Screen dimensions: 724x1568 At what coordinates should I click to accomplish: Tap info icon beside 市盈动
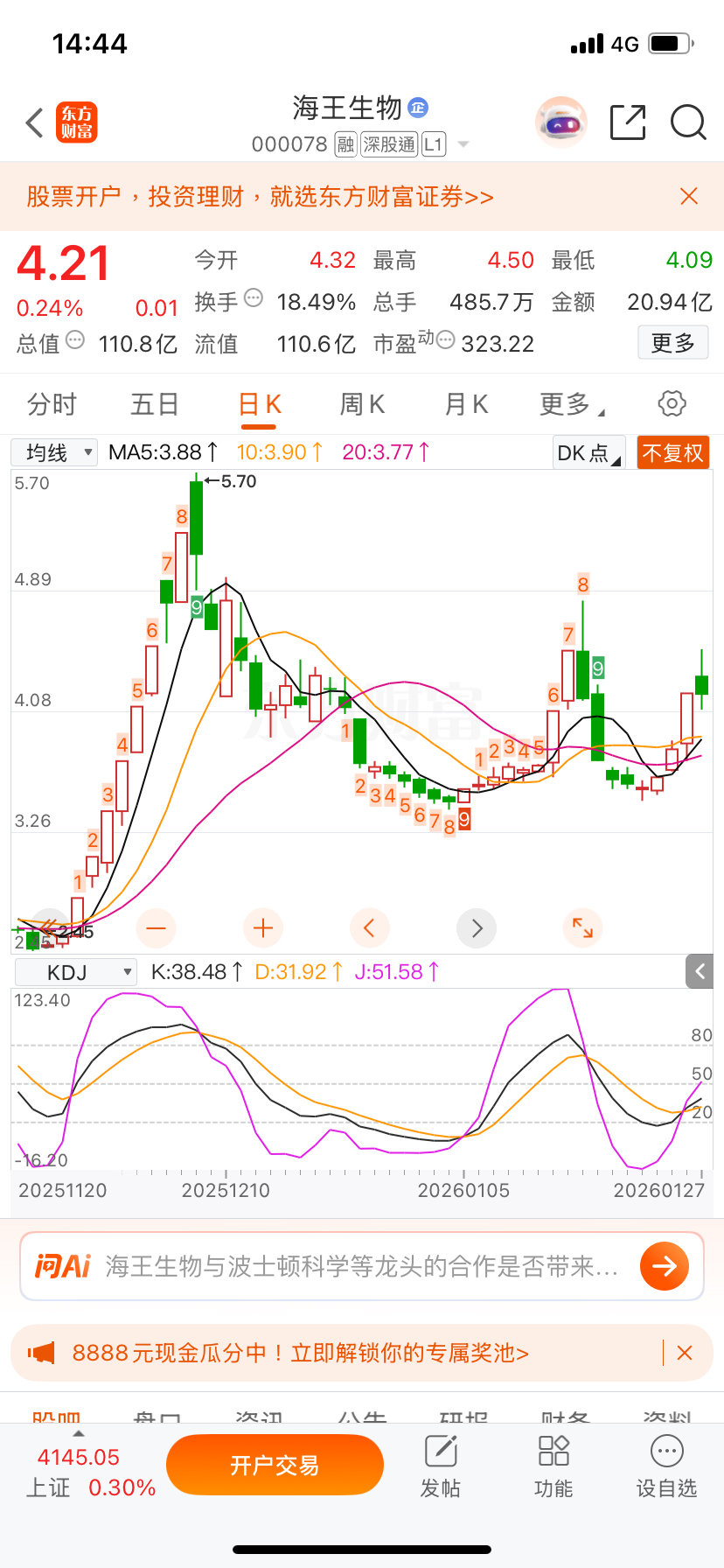445,339
